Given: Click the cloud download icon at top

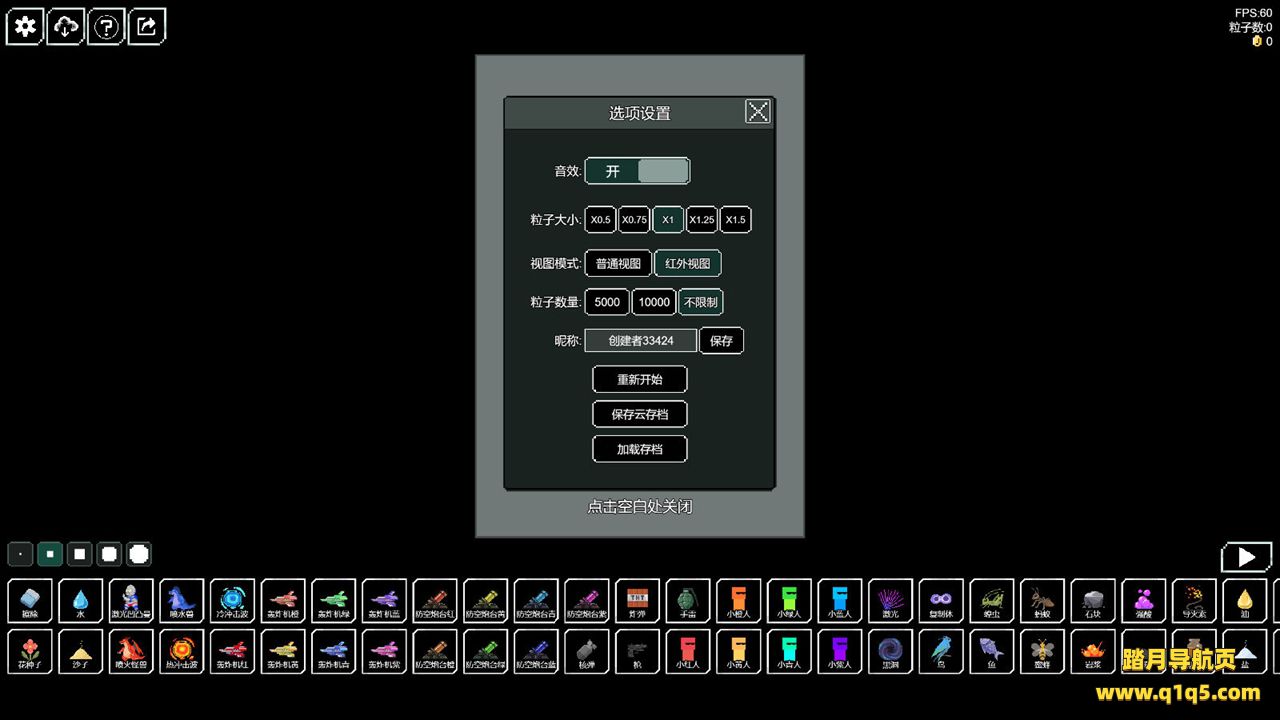Looking at the screenshot, I should [x=66, y=27].
